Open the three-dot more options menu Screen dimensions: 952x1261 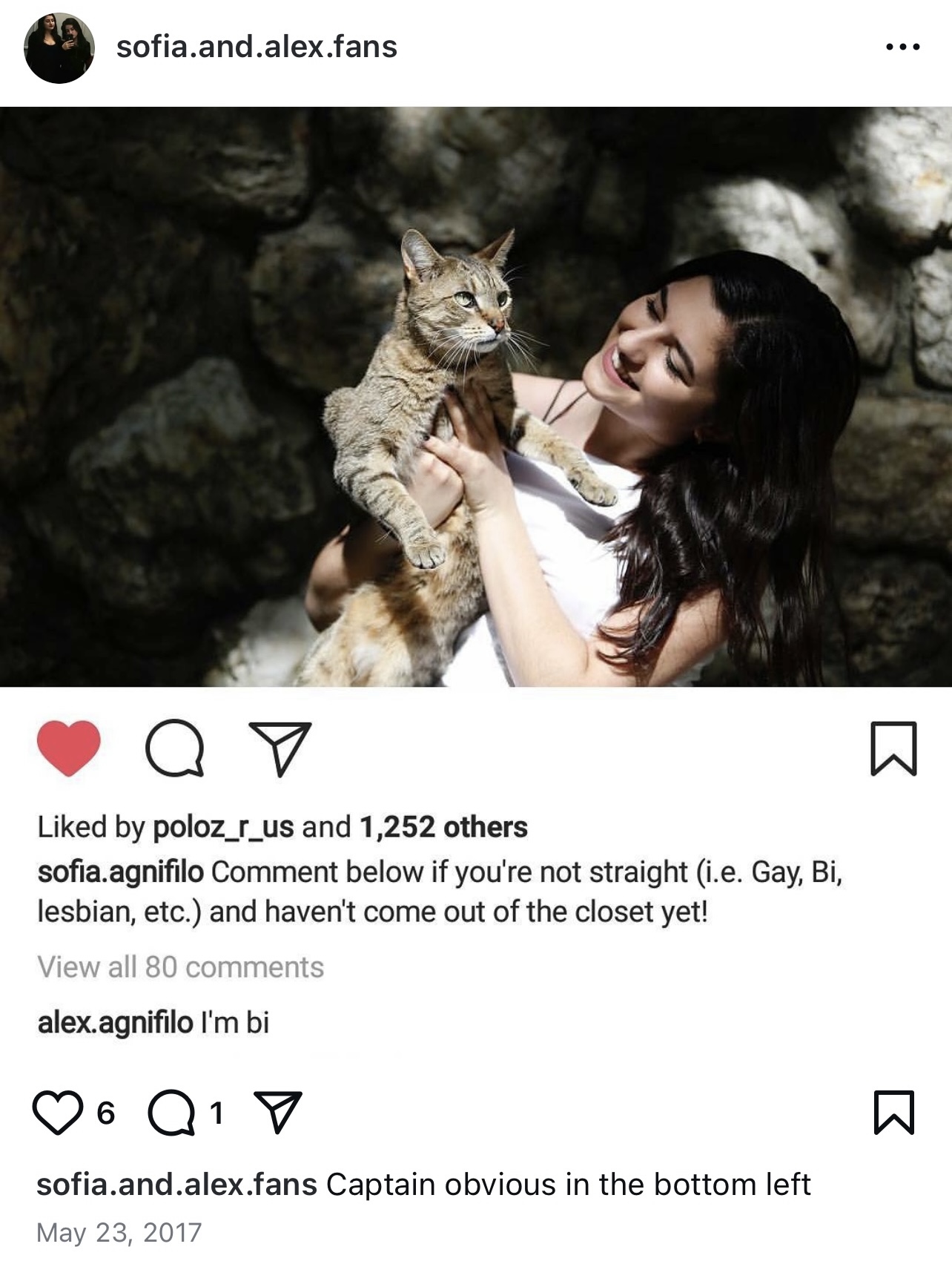(x=902, y=47)
